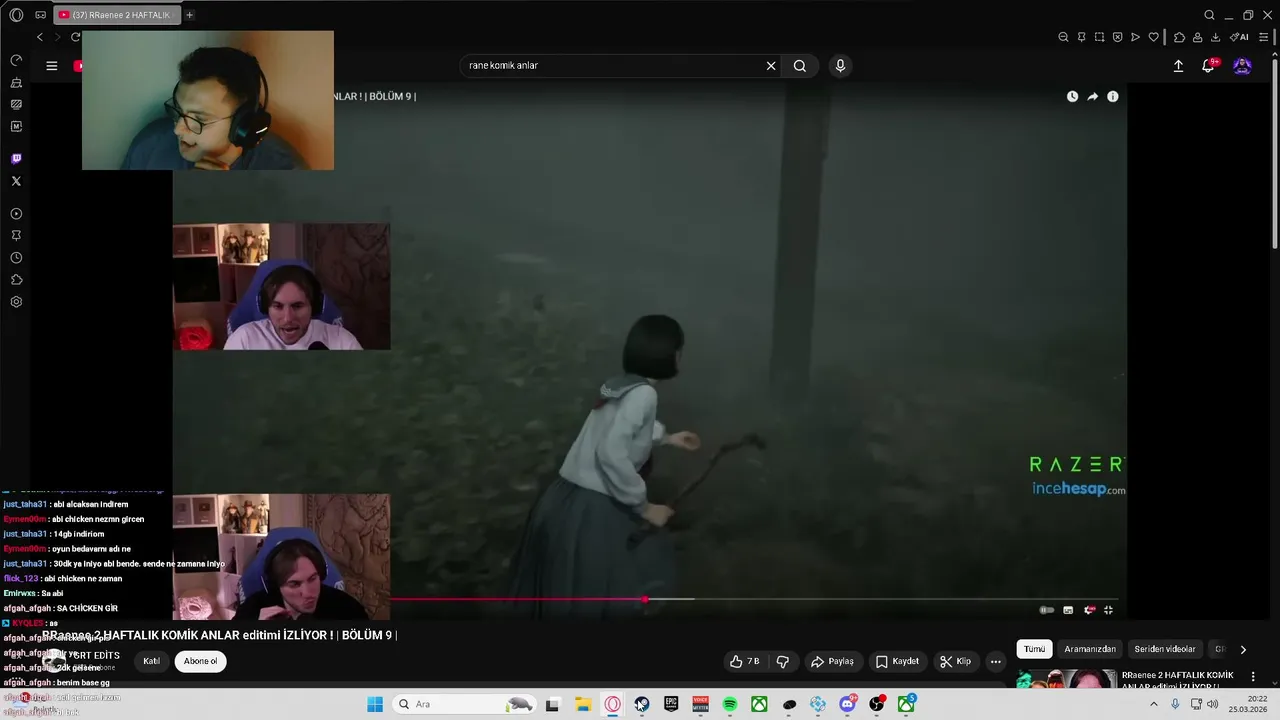
Task: Open GX Corner gamepad icon
Action: pyautogui.click(x=40, y=15)
